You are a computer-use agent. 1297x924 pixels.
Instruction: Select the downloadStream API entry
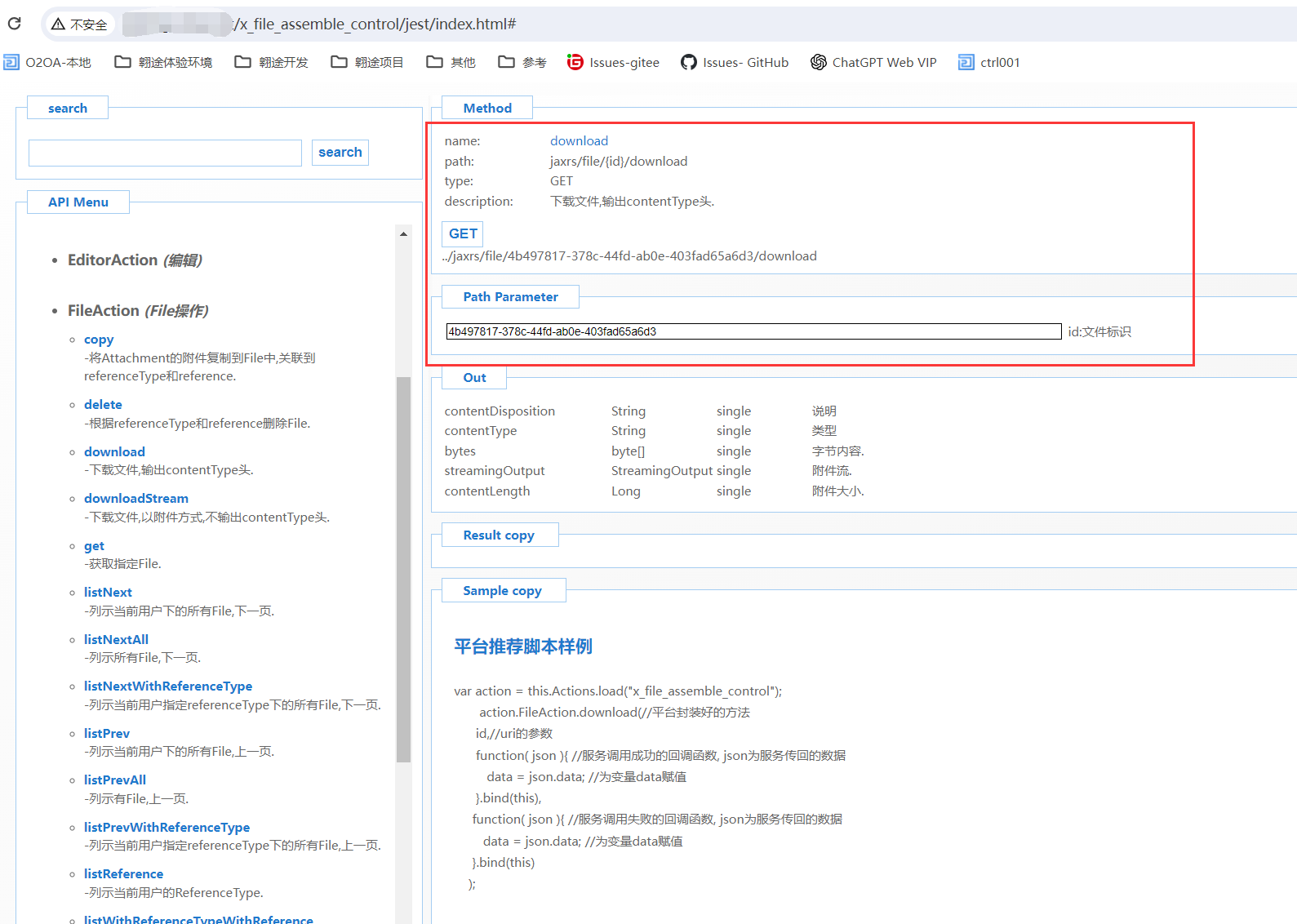136,499
